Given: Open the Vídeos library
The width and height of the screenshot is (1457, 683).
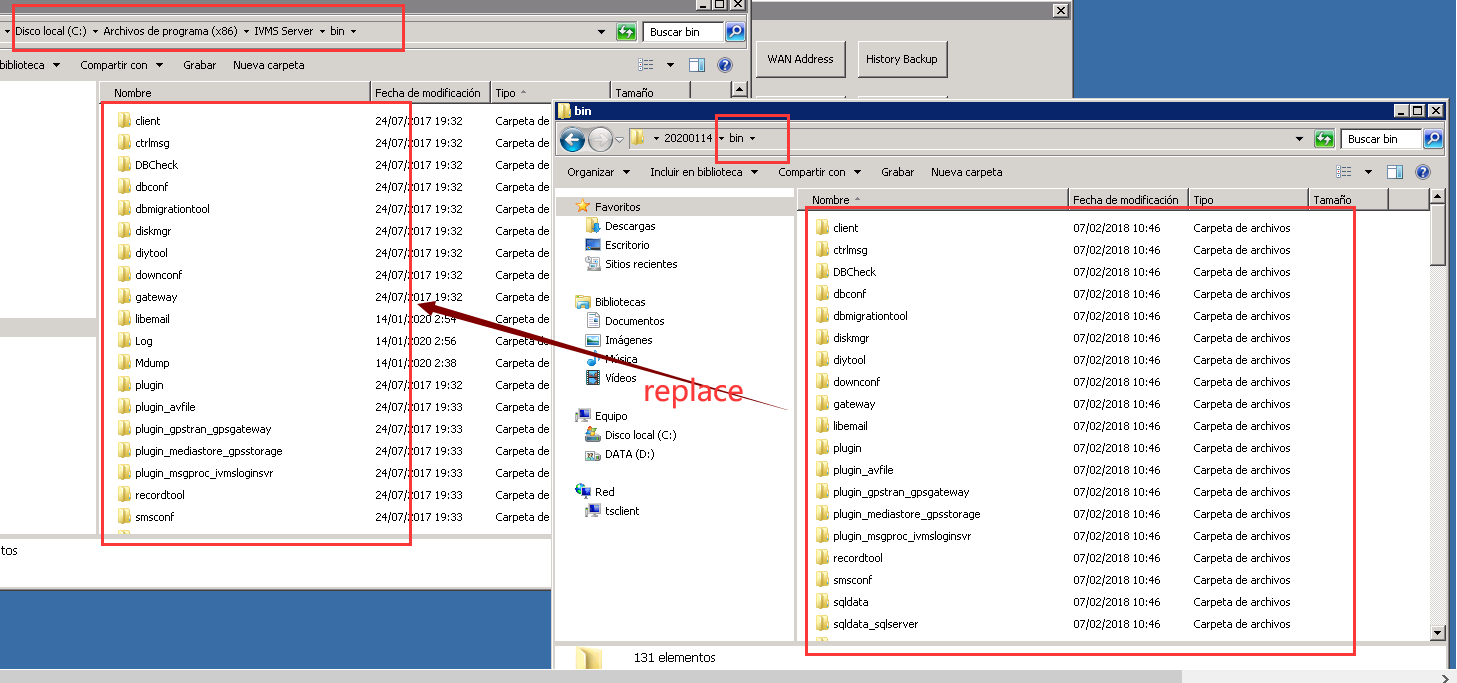Looking at the screenshot, I should point(620,378).
